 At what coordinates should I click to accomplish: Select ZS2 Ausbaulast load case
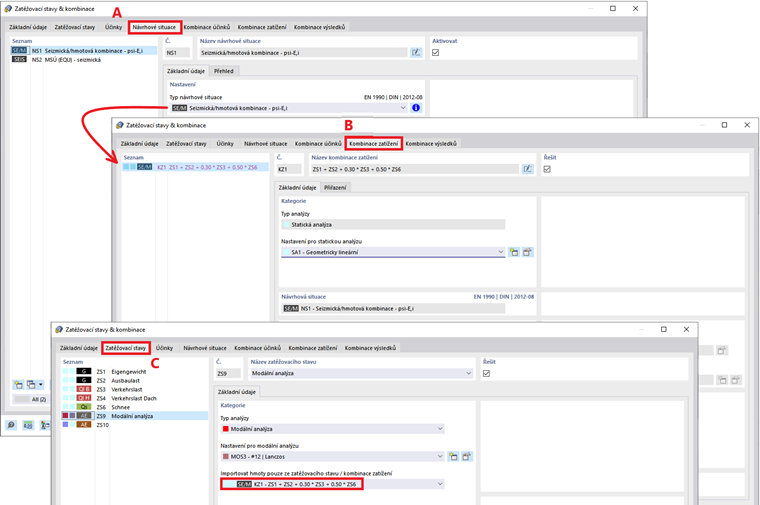click(x=134, y=380)
